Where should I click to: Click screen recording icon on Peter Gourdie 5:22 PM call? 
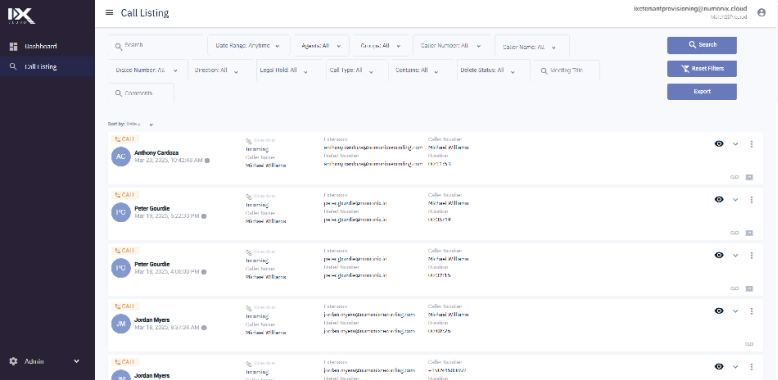[749, 233]
